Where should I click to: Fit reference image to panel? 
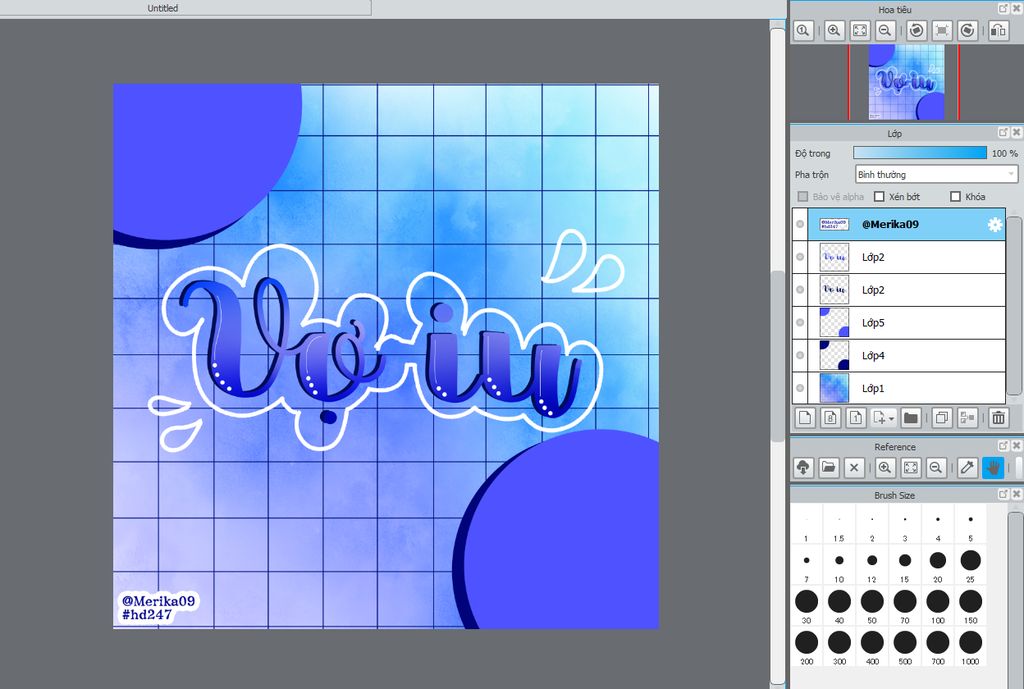(910, 468)
